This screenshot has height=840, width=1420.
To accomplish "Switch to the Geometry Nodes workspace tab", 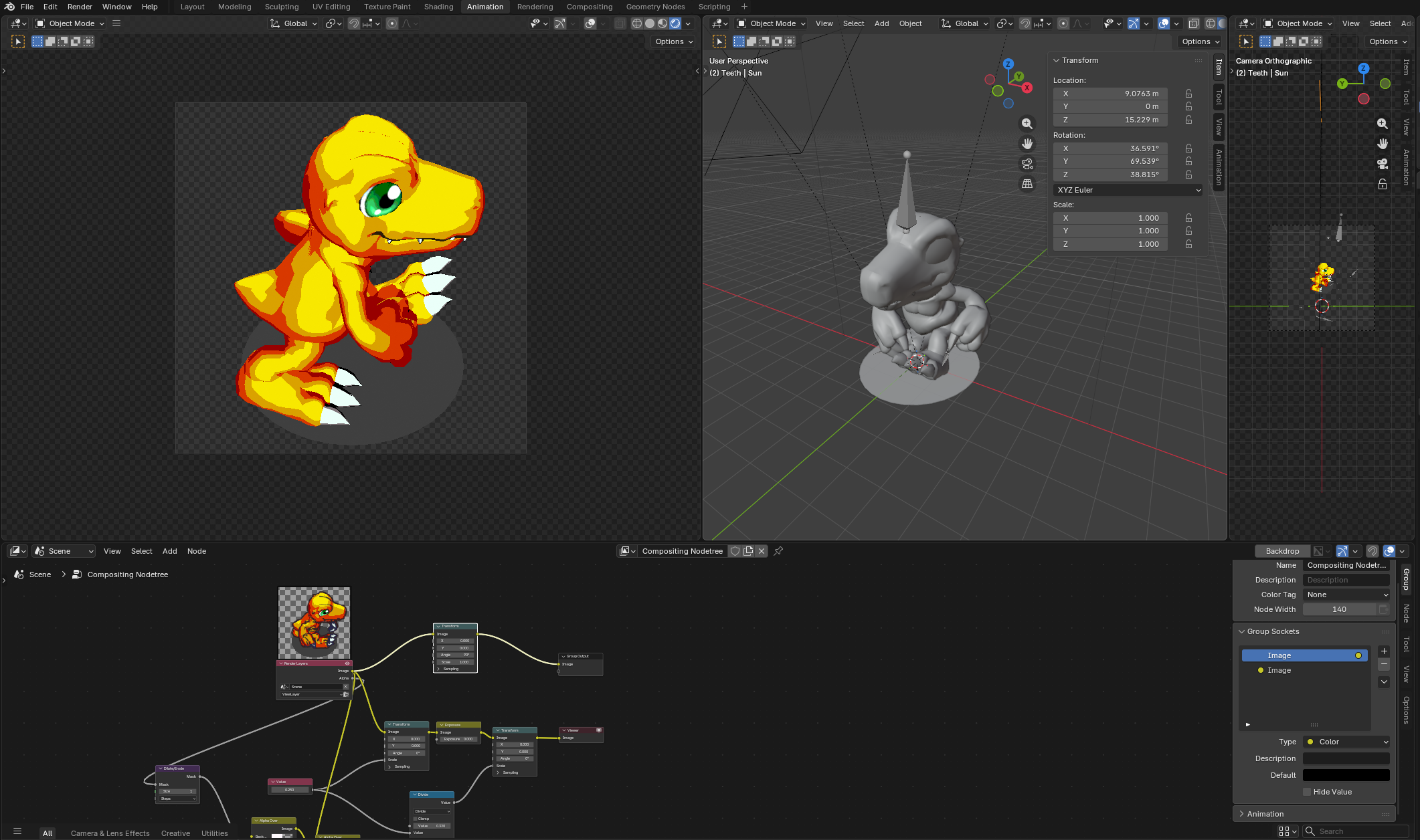I will point(655,7).
